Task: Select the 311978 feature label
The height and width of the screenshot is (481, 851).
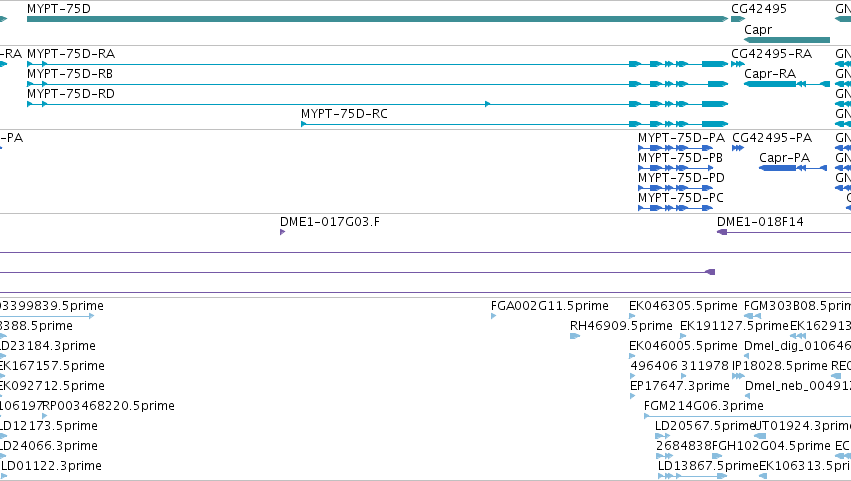Action: pyautogui.click(x=704, y=366)
